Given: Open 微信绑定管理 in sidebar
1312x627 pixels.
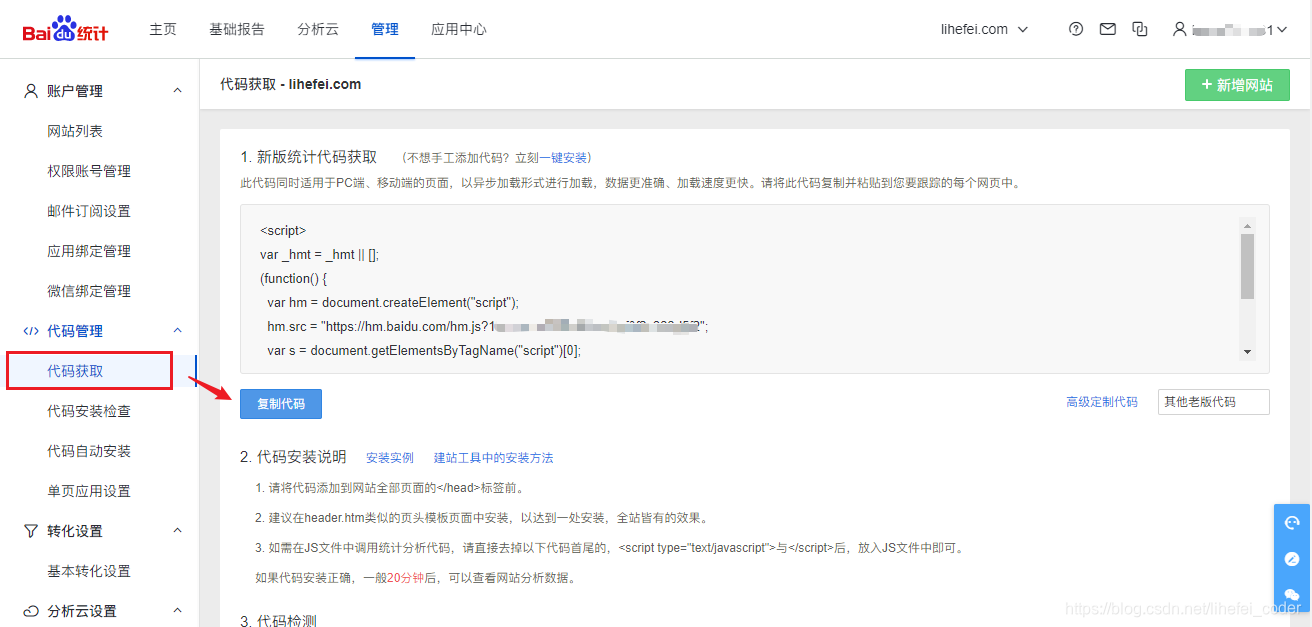Looking at the screenshot, I should (x=89, y=291).
